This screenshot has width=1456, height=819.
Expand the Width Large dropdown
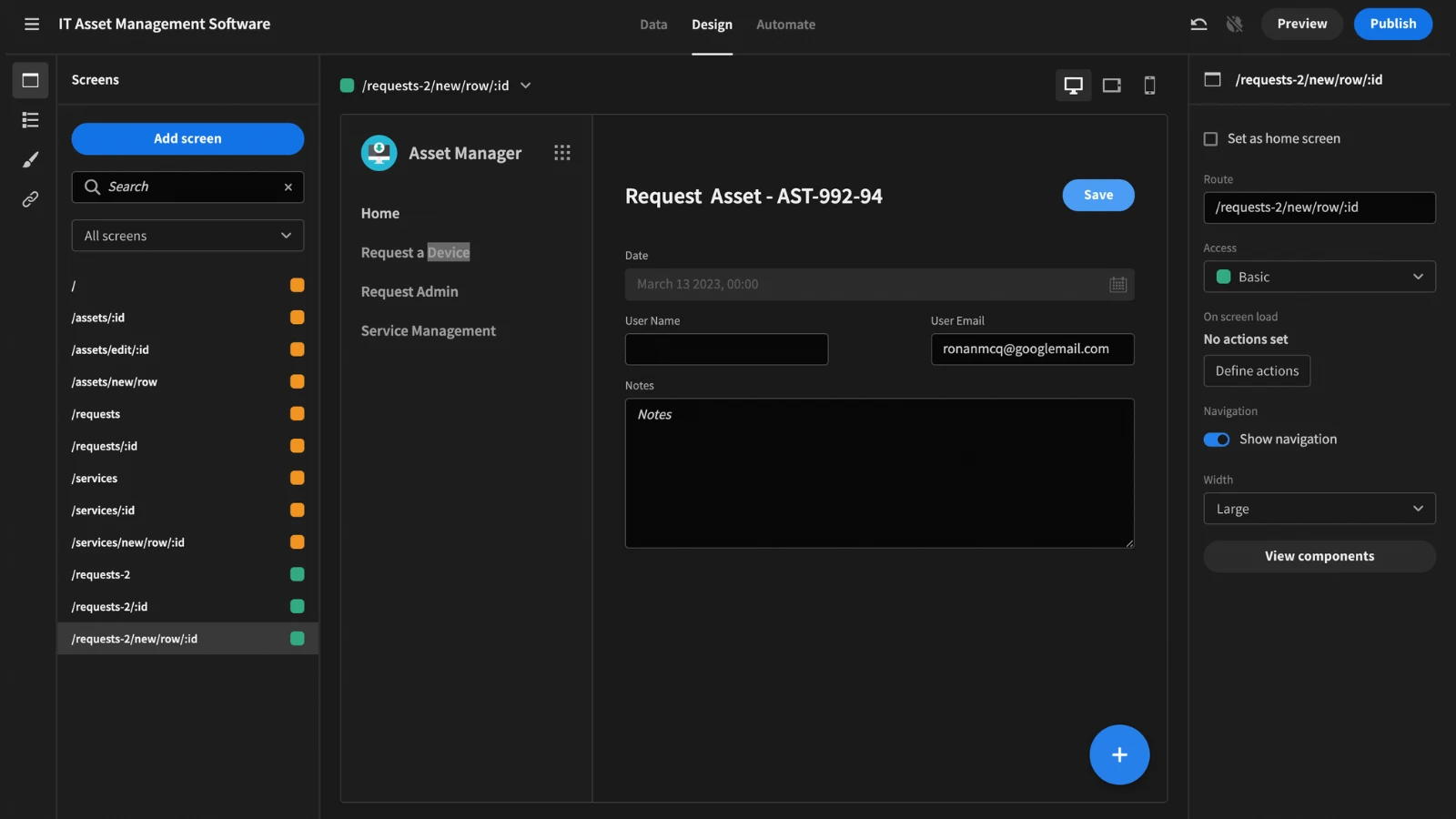click(1319, 509)
